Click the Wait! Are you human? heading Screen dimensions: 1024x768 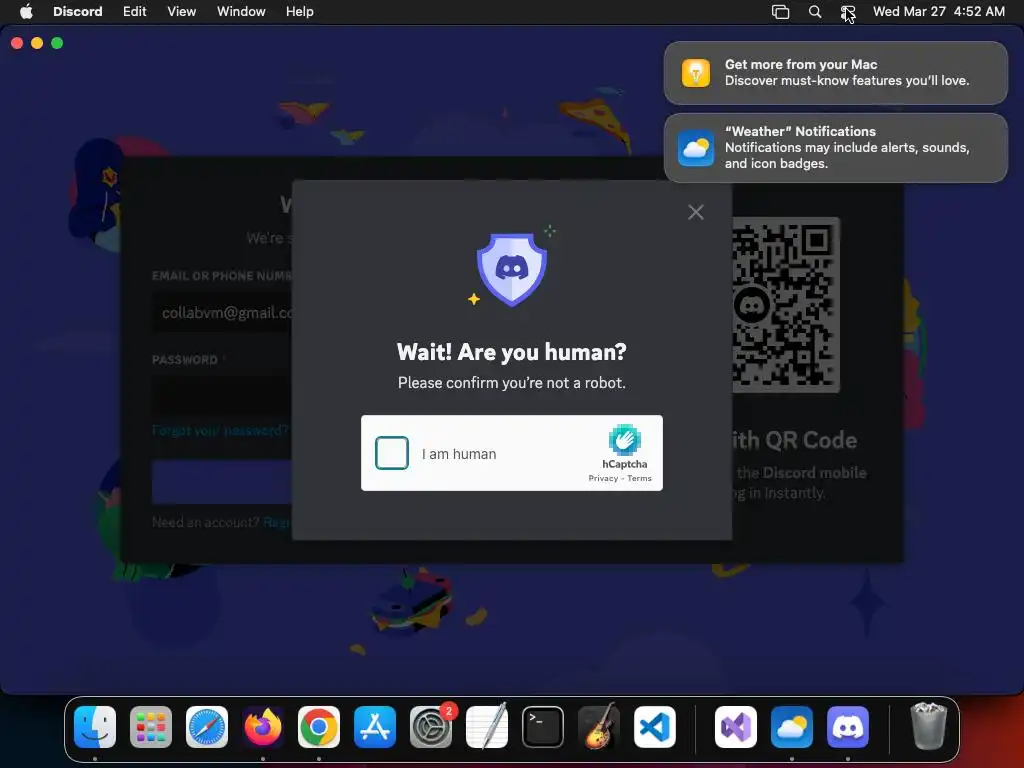click(x=512, y=352)
